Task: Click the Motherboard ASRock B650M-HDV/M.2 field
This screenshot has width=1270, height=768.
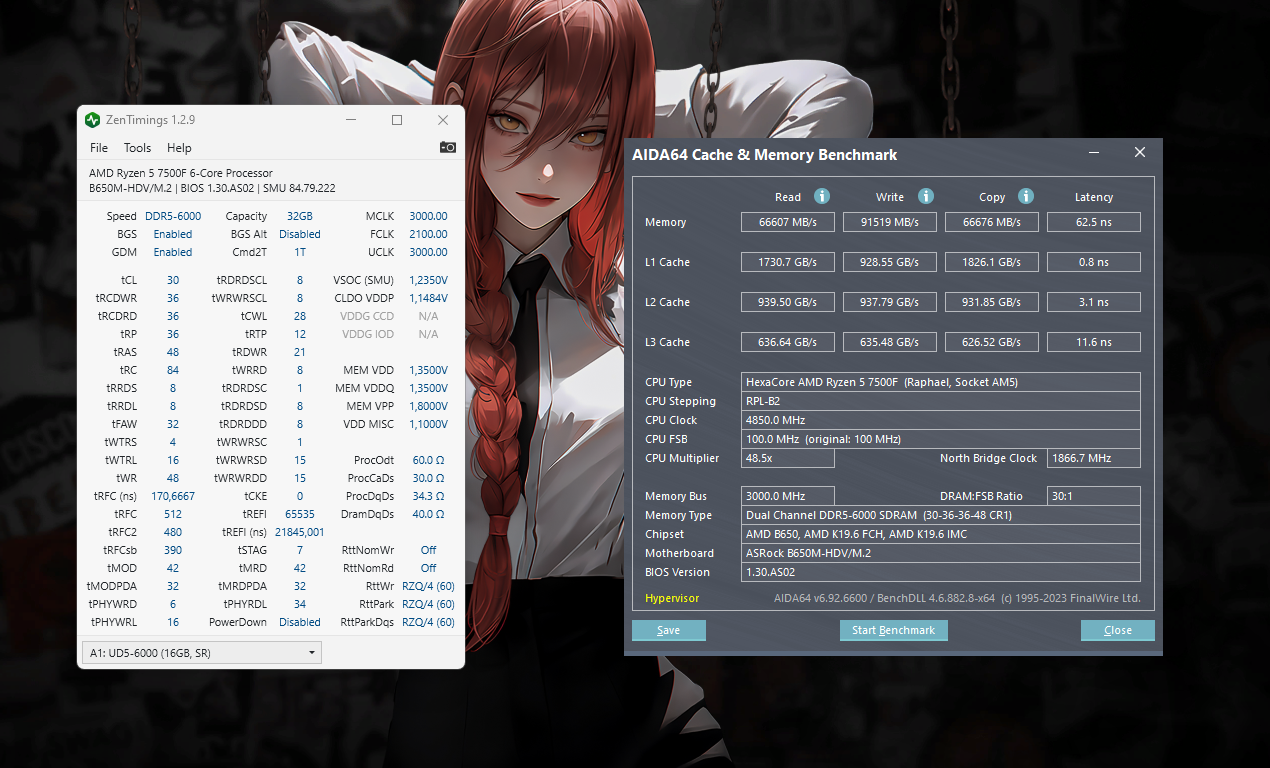Action: click(x=941, y=553)
